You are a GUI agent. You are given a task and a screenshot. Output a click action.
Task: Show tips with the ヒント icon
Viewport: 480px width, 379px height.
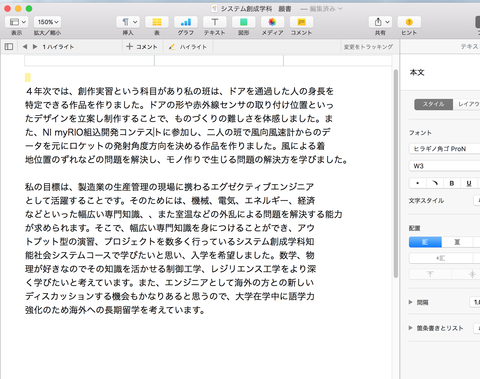tap(409, 22)
